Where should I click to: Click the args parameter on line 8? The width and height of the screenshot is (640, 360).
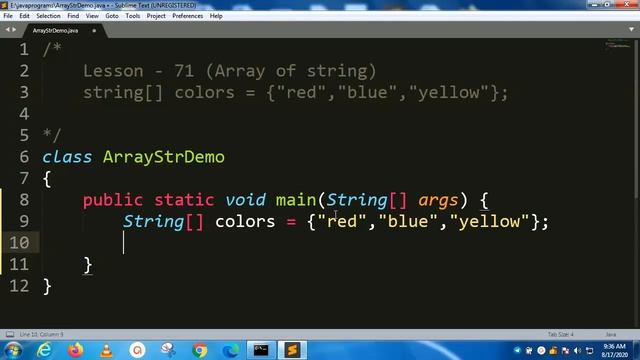(x=438, y=200)
